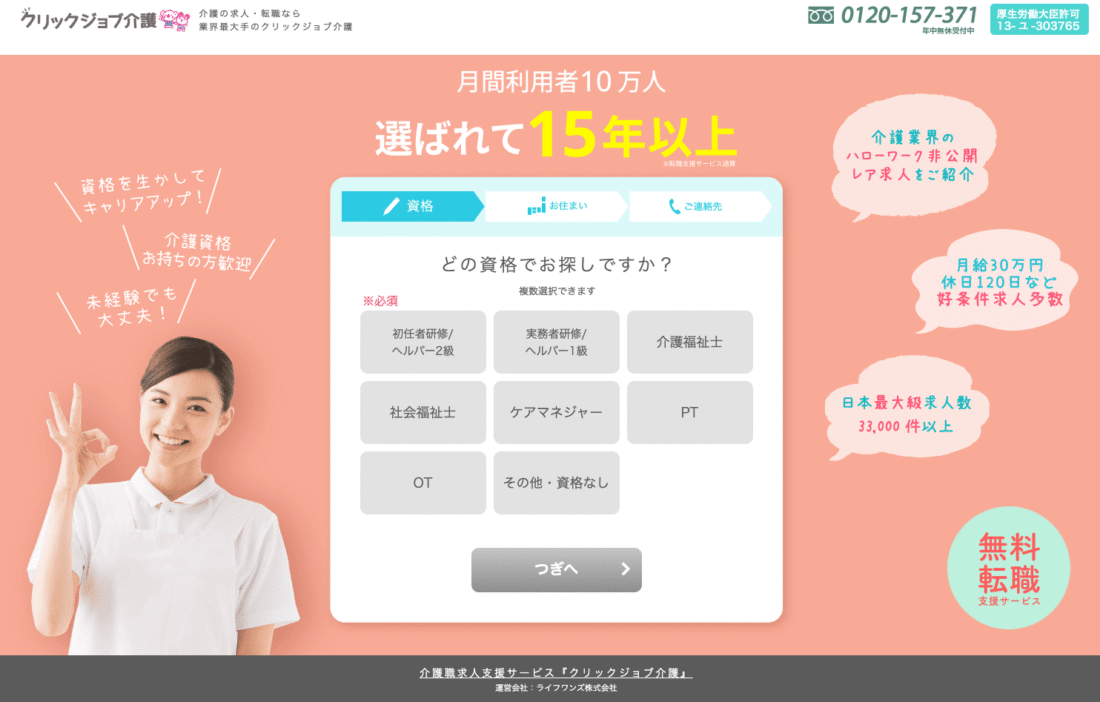Click the chevron arrow on the つぎへ button
Image resolution: width=1100 pixels, height=702 pixels.
[x=625, y=569]
